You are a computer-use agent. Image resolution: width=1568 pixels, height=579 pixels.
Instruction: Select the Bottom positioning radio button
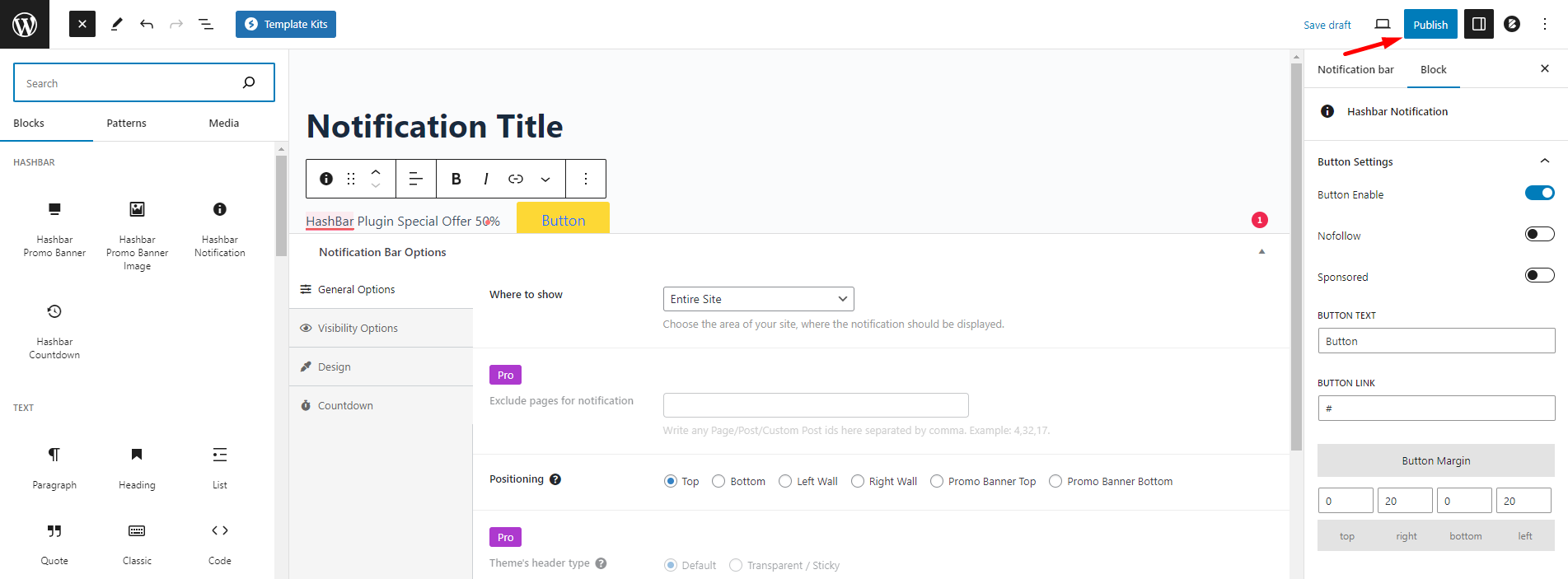click(718, 482)
